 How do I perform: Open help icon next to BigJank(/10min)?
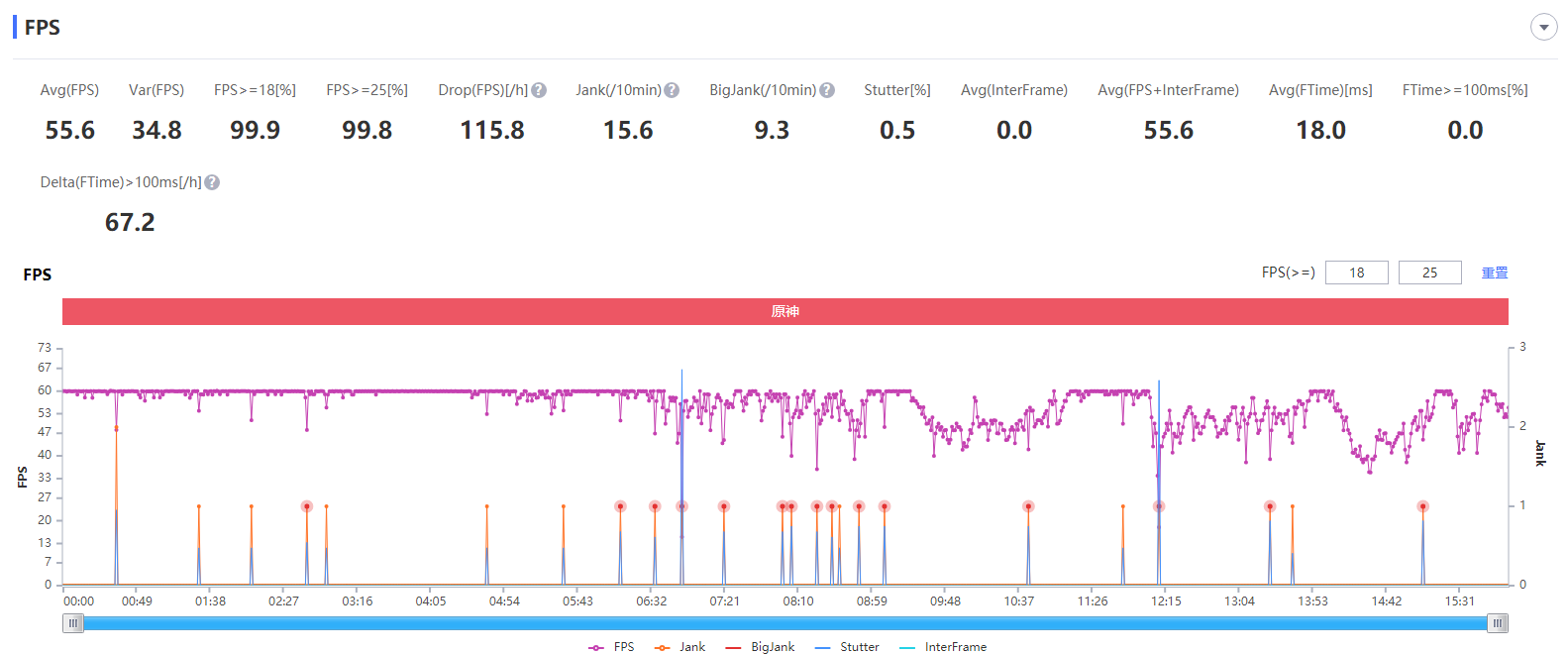click(827, 90)
